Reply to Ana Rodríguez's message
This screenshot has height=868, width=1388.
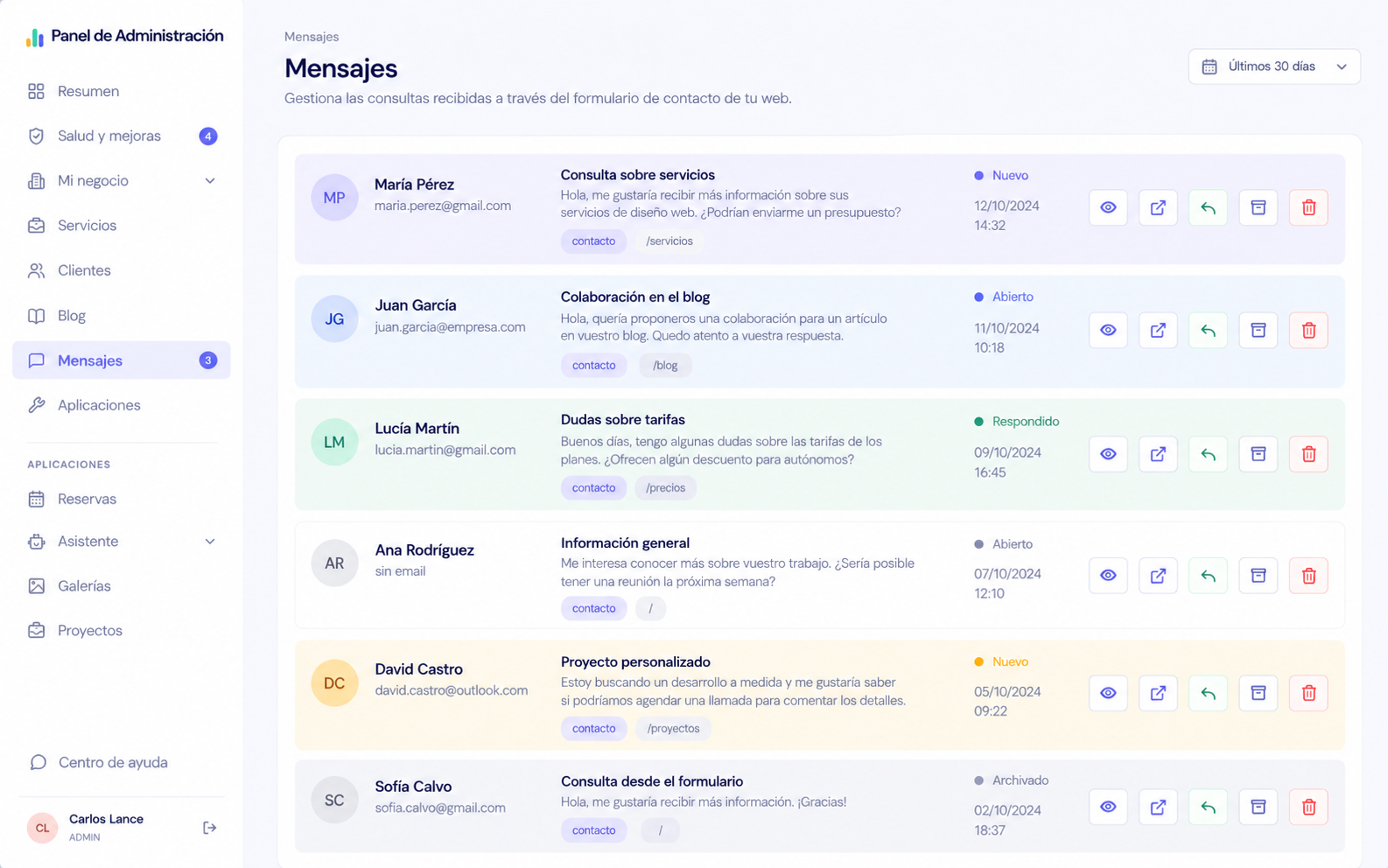[1208, 576]
